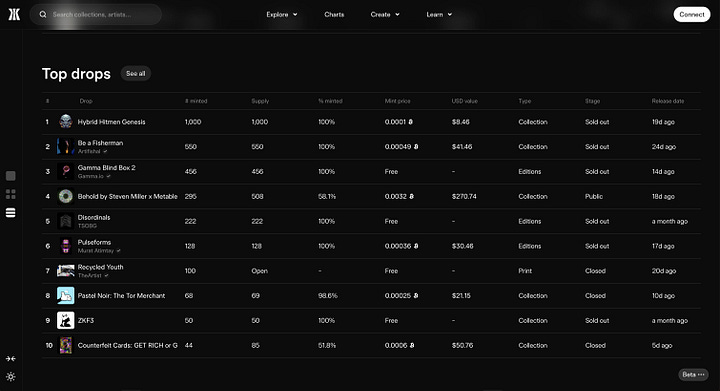Click the 'Supply' column header
The image size is (720, 391).
260,101
